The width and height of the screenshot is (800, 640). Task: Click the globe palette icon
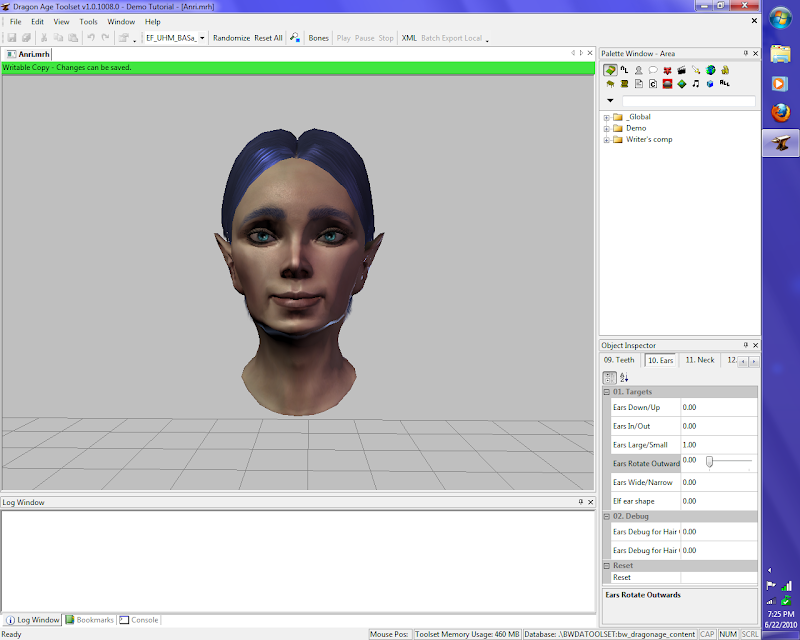(710, 70)
